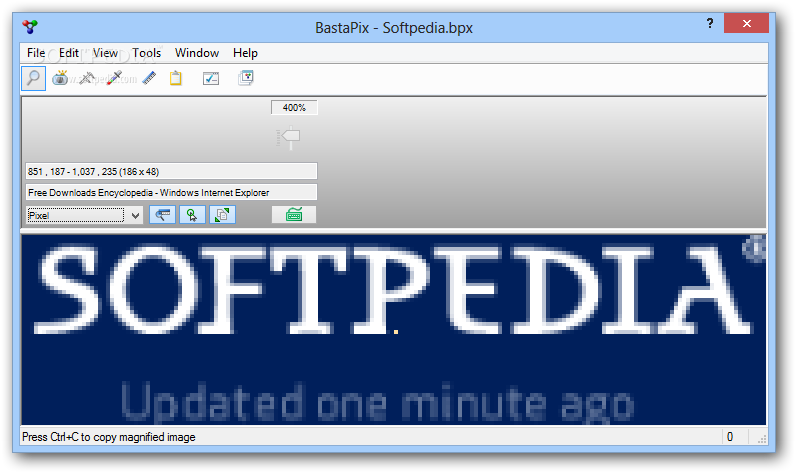Open the Window menu
The width and height of the screenshot is (796, 473).
[x=197, y=53]
